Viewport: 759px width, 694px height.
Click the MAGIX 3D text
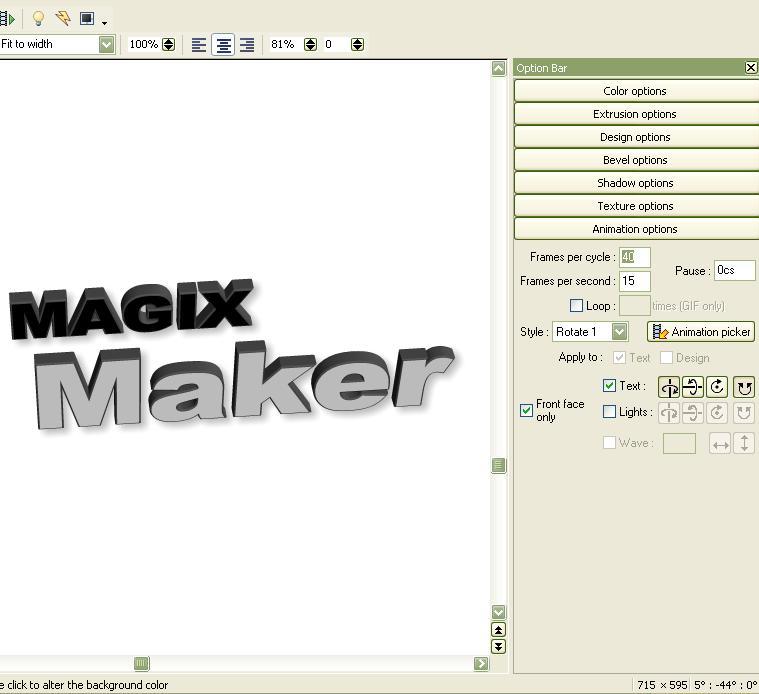tap(131, 309)
